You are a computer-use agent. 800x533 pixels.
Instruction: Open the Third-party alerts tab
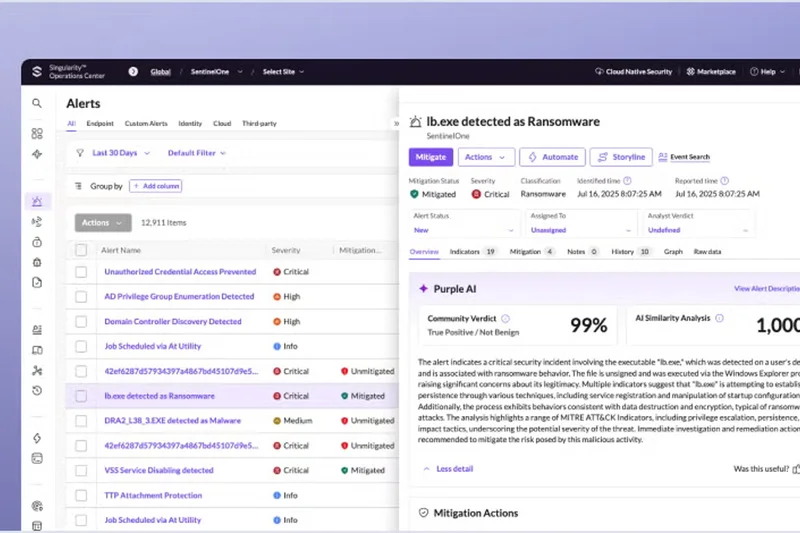[259, 124]
